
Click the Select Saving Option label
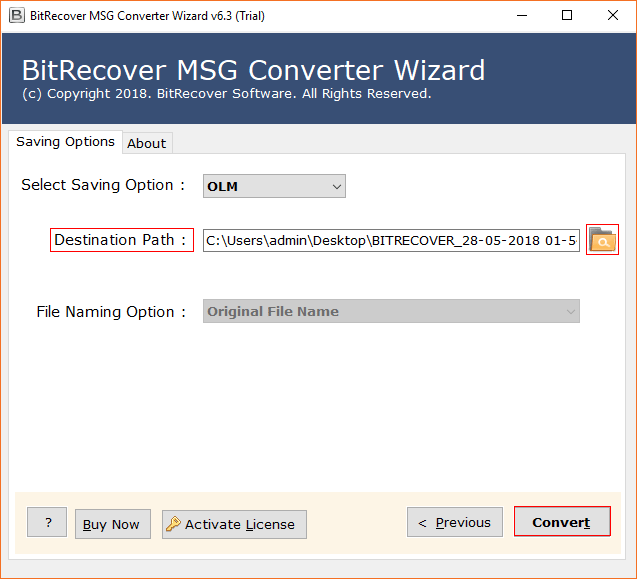pyautogui.click(x=104, y=185)
